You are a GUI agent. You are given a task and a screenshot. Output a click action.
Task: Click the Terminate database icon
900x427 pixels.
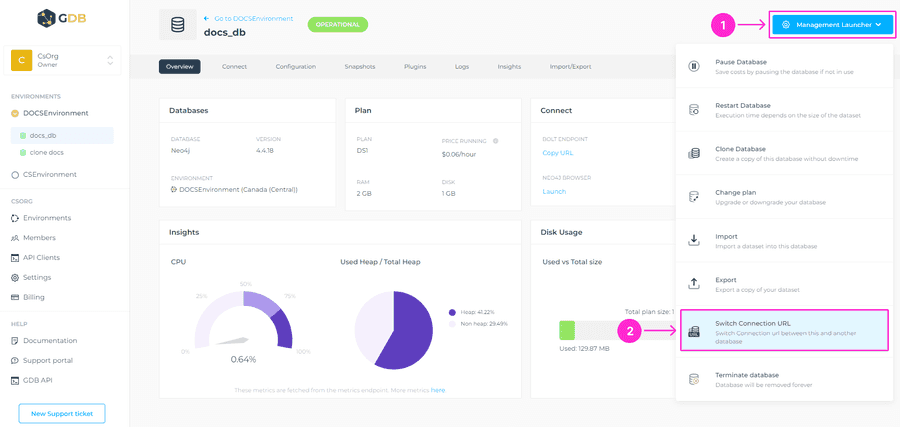tap(694, 379)
